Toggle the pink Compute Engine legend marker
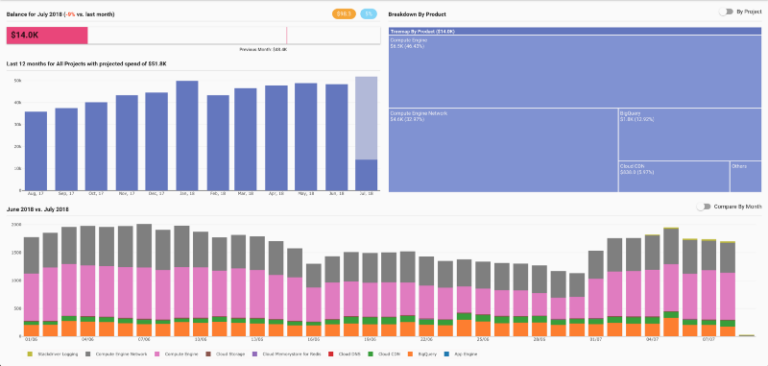The width and height of the screenshot is (768, 366). click(158, 353)
